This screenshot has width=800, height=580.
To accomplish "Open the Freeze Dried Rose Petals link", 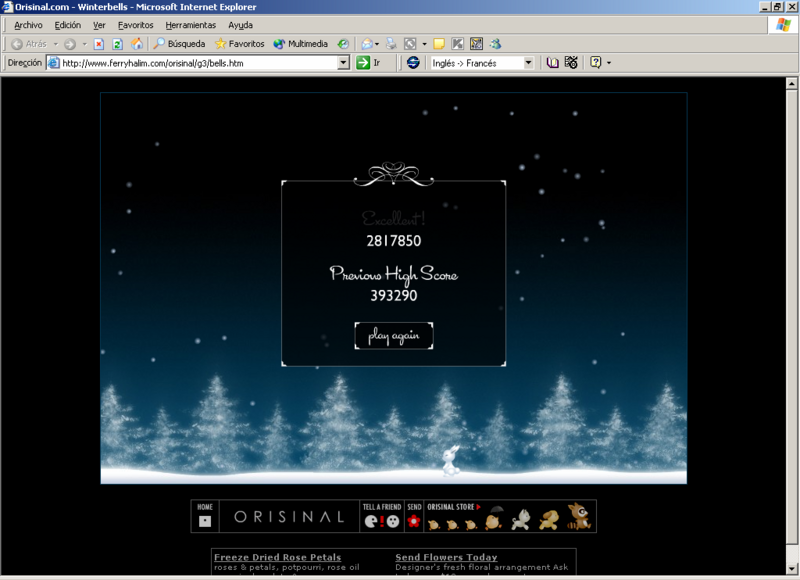I will (277, 557).
